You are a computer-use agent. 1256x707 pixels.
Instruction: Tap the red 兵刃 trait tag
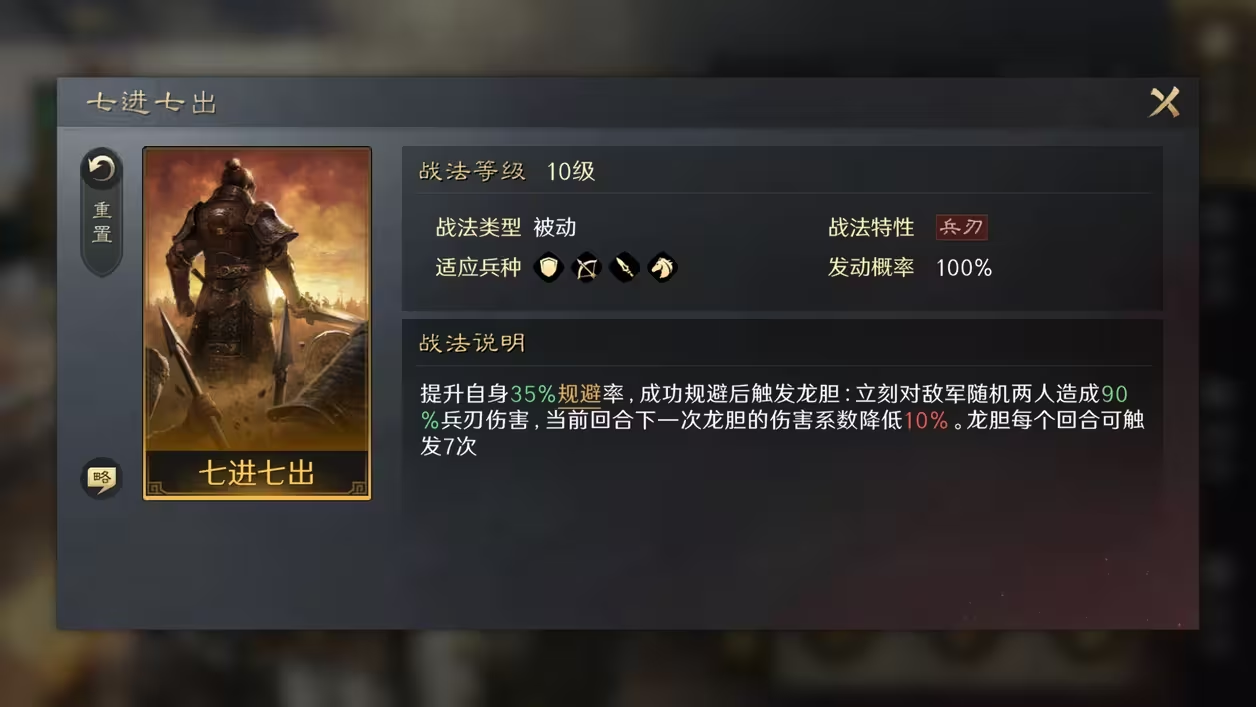point(961,227)
